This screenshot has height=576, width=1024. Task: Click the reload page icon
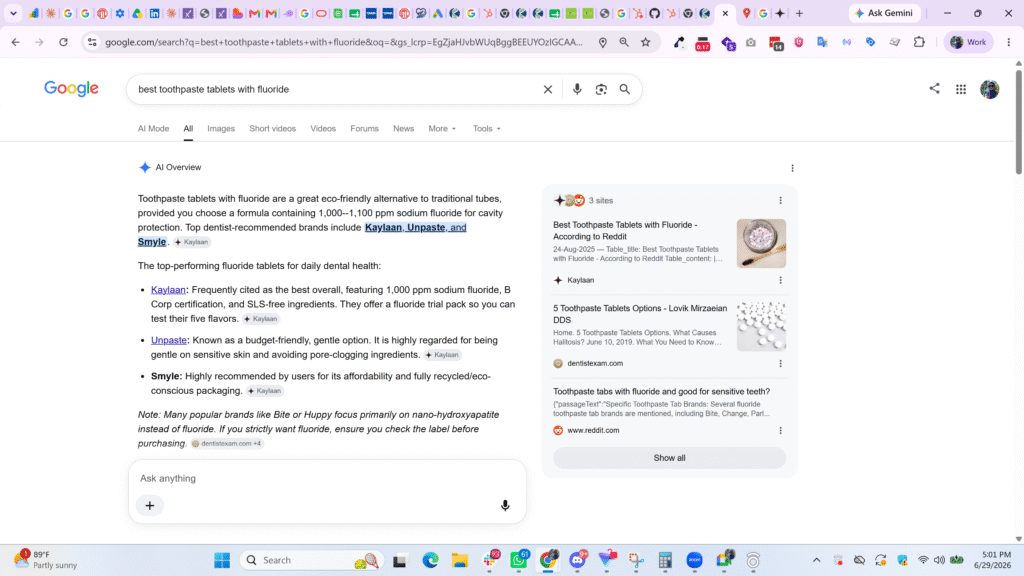(63, 42)
